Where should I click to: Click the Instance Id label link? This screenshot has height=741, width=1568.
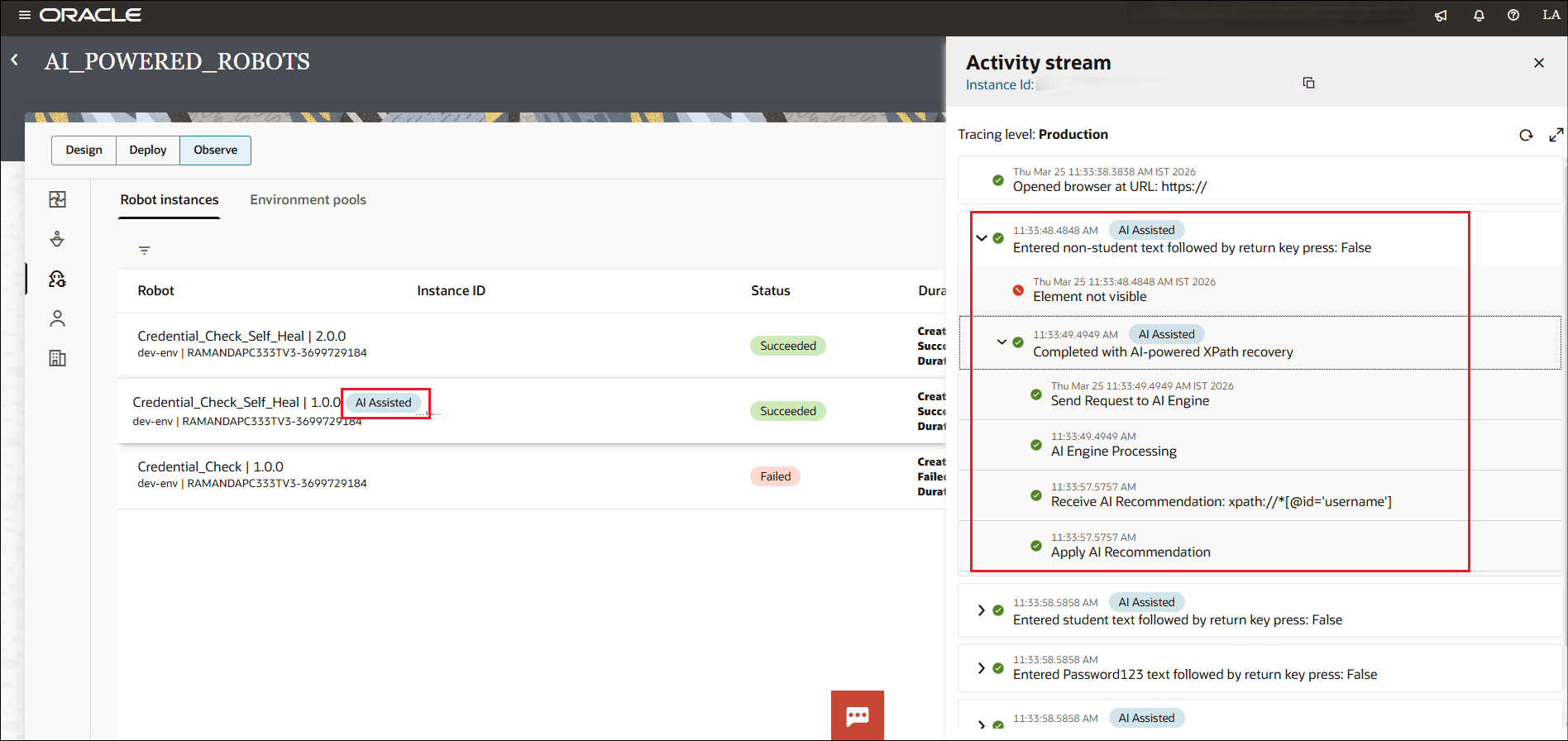(x=1000, y=84)
